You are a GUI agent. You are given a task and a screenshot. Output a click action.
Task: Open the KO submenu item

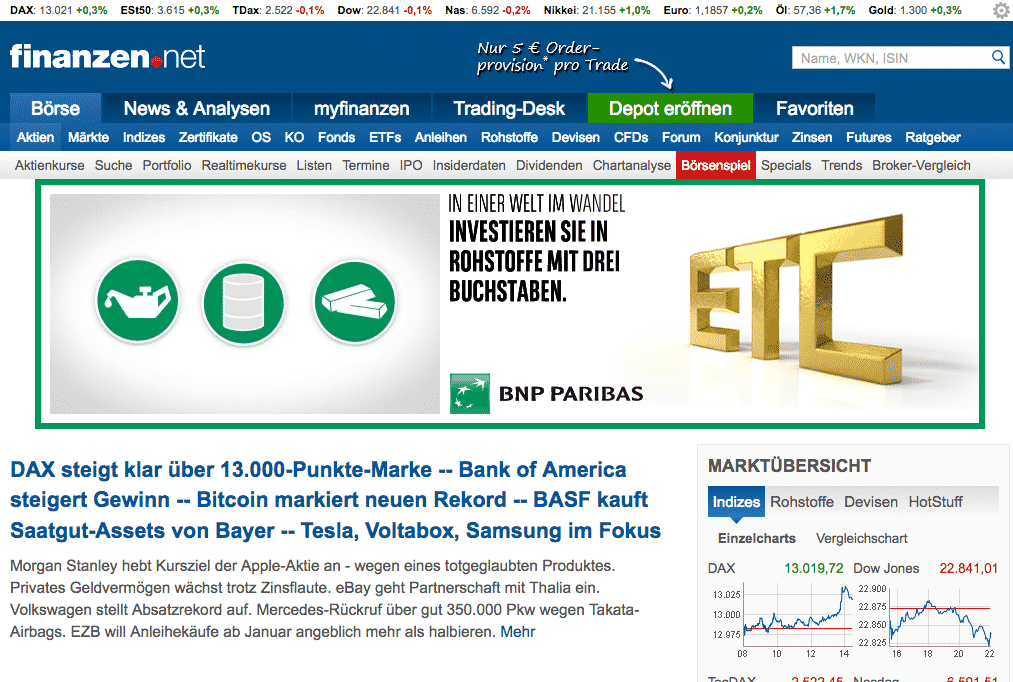pos(295,138)
